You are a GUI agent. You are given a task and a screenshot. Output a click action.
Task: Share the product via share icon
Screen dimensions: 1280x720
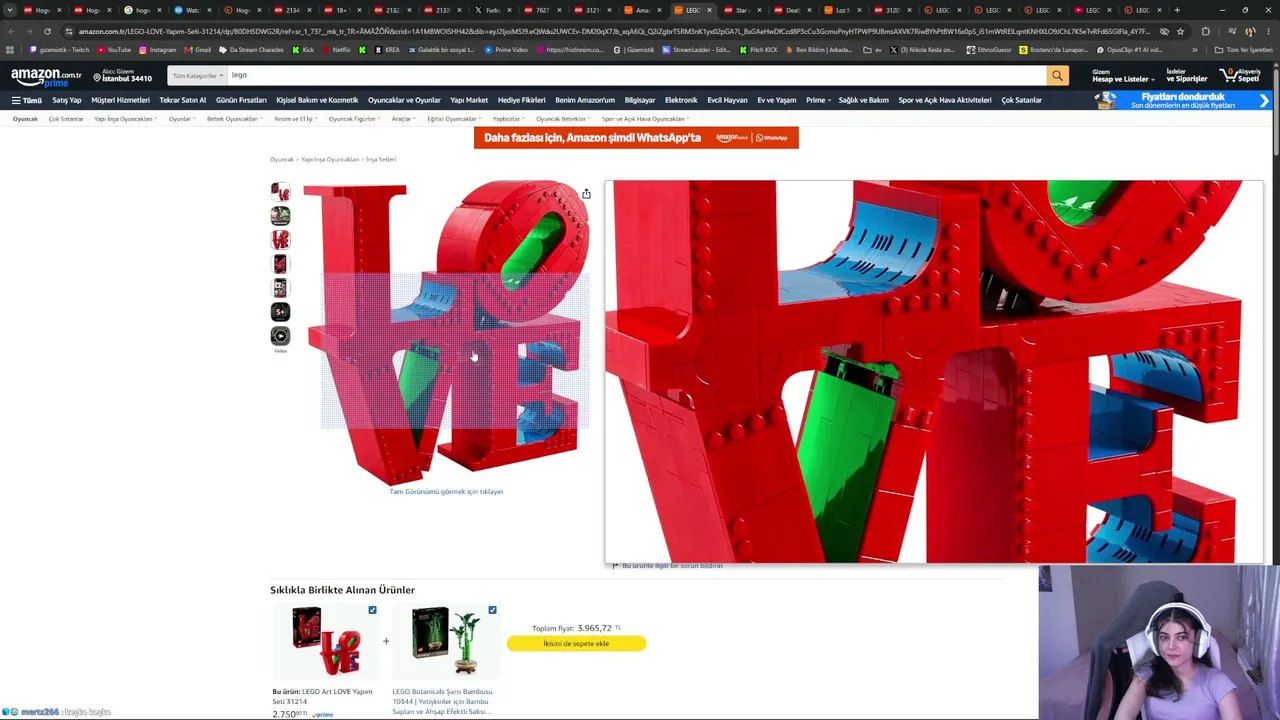[586, 194]
